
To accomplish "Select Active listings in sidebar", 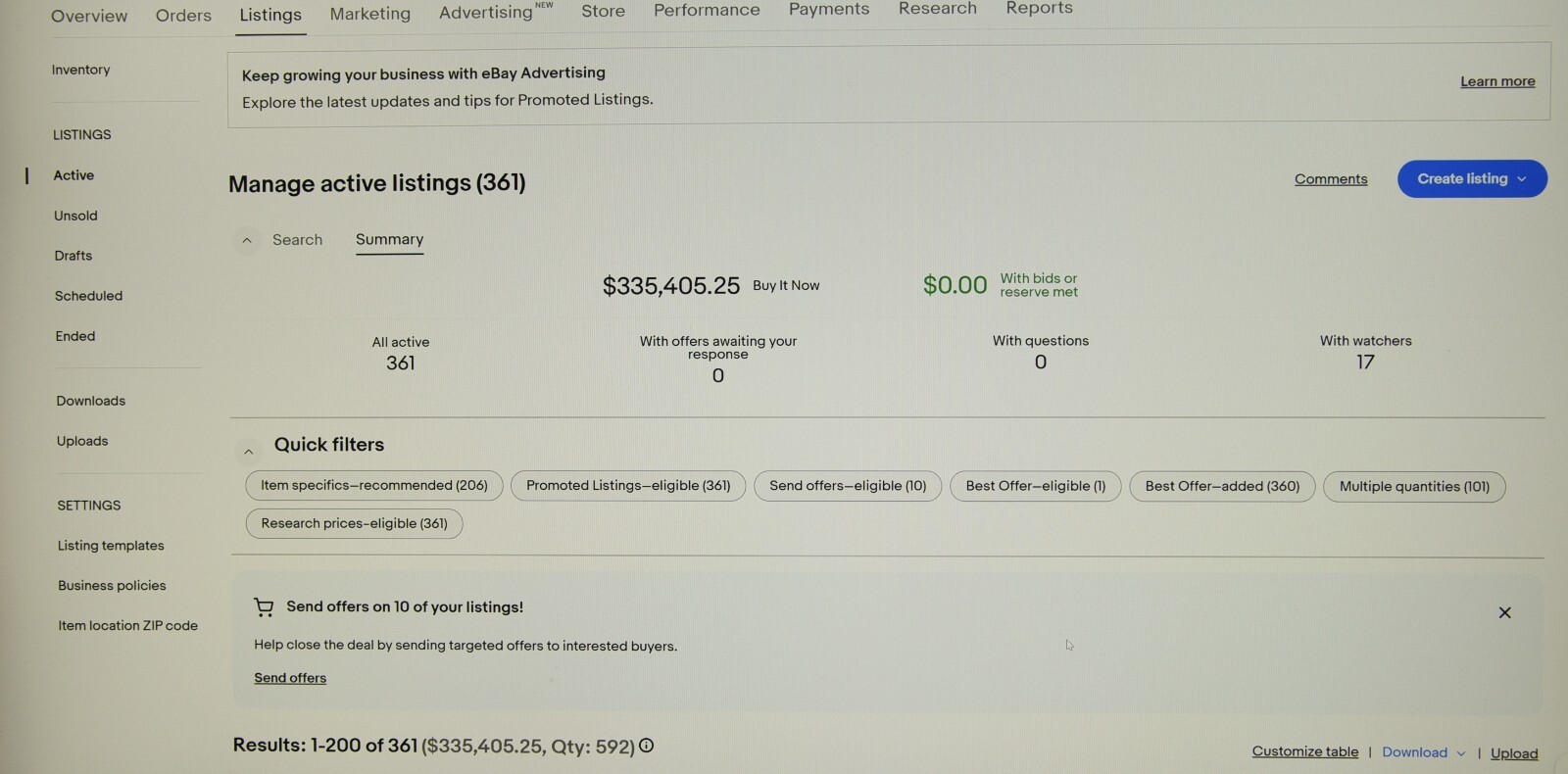I will tap(73, 175).
